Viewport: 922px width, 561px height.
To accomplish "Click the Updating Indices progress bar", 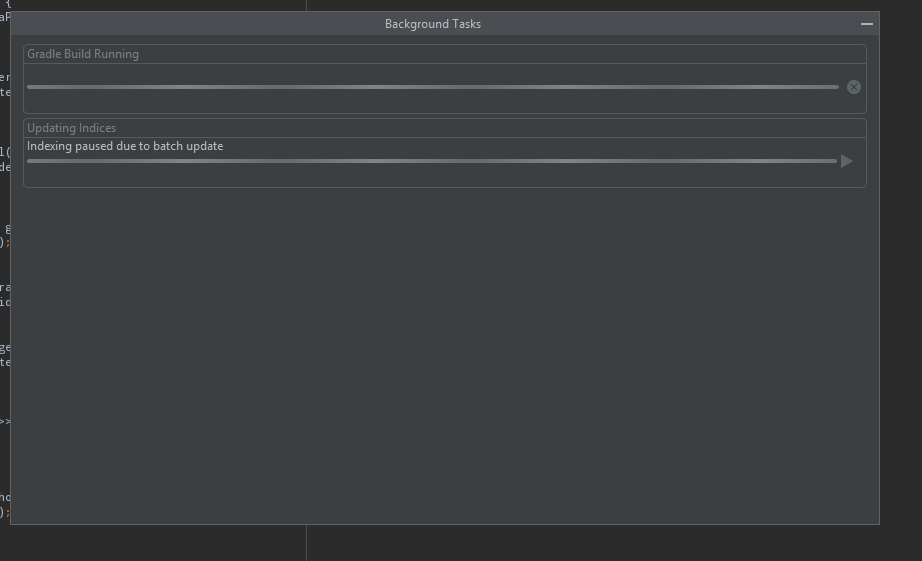I will click(431, 161).
